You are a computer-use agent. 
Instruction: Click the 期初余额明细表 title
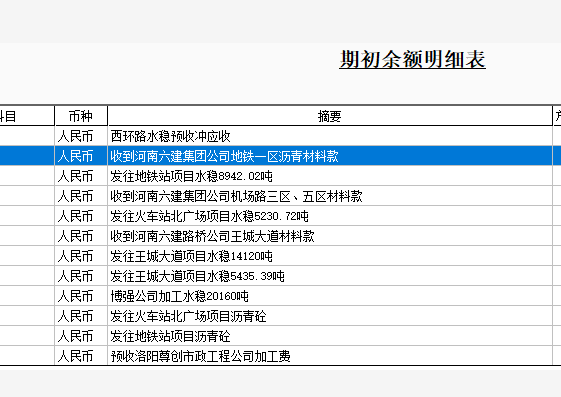pos(412,59)
